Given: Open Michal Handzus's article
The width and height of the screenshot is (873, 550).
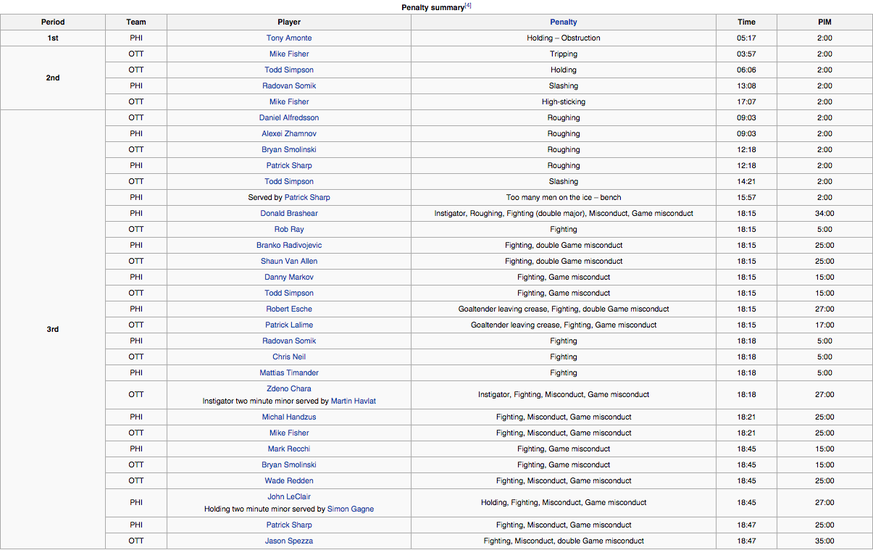Looking at the screenshot, I should coord(289,417).
